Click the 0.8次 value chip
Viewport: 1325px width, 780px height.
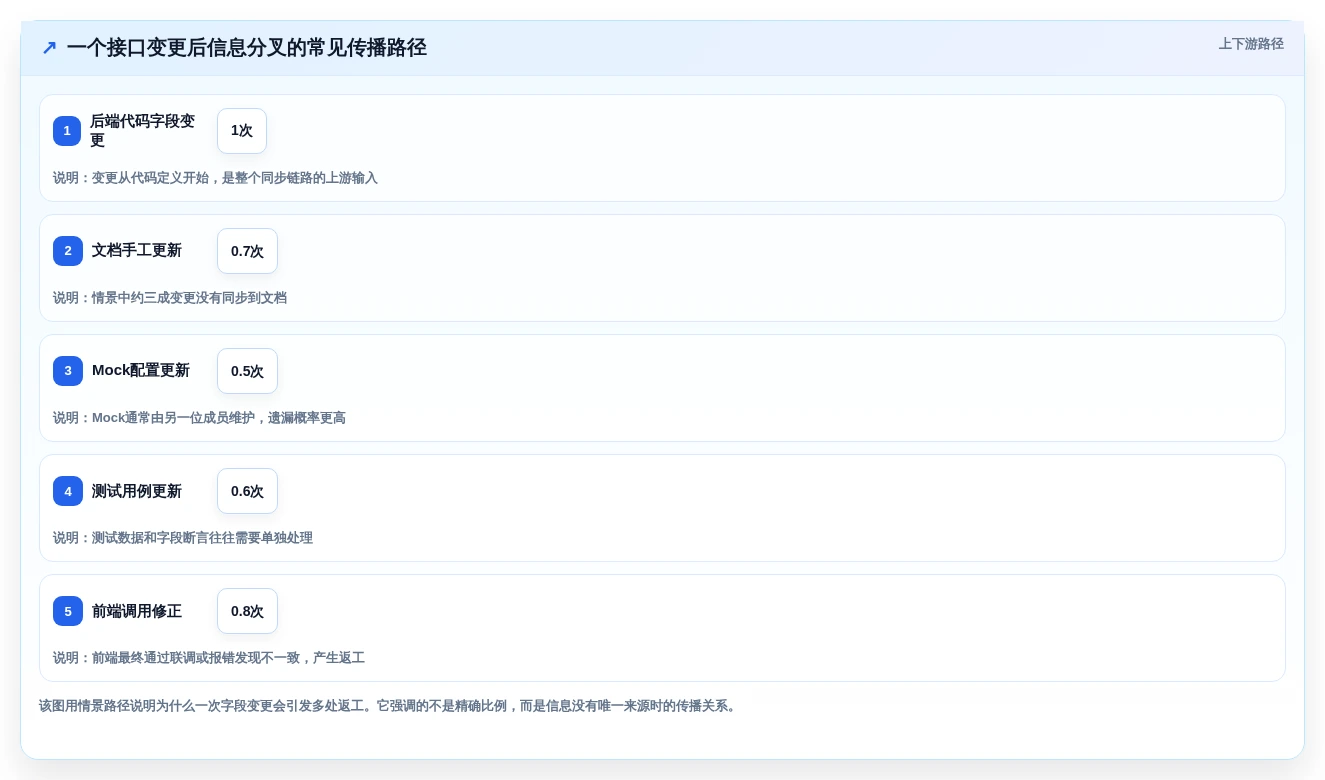pos(247,611)
